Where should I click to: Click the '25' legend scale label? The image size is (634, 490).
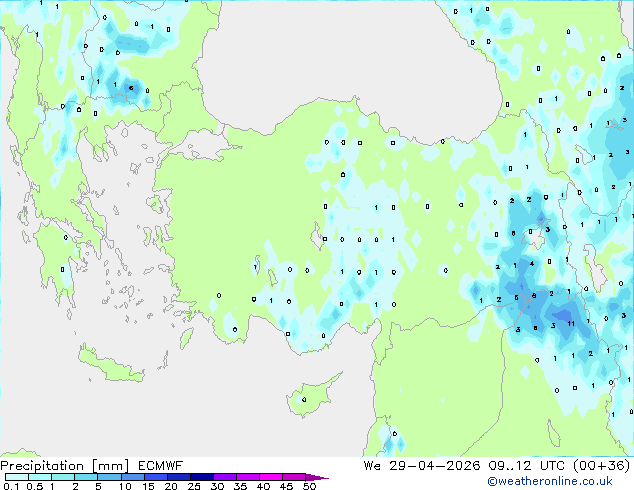pyautogui.click(x=194, y=486)
